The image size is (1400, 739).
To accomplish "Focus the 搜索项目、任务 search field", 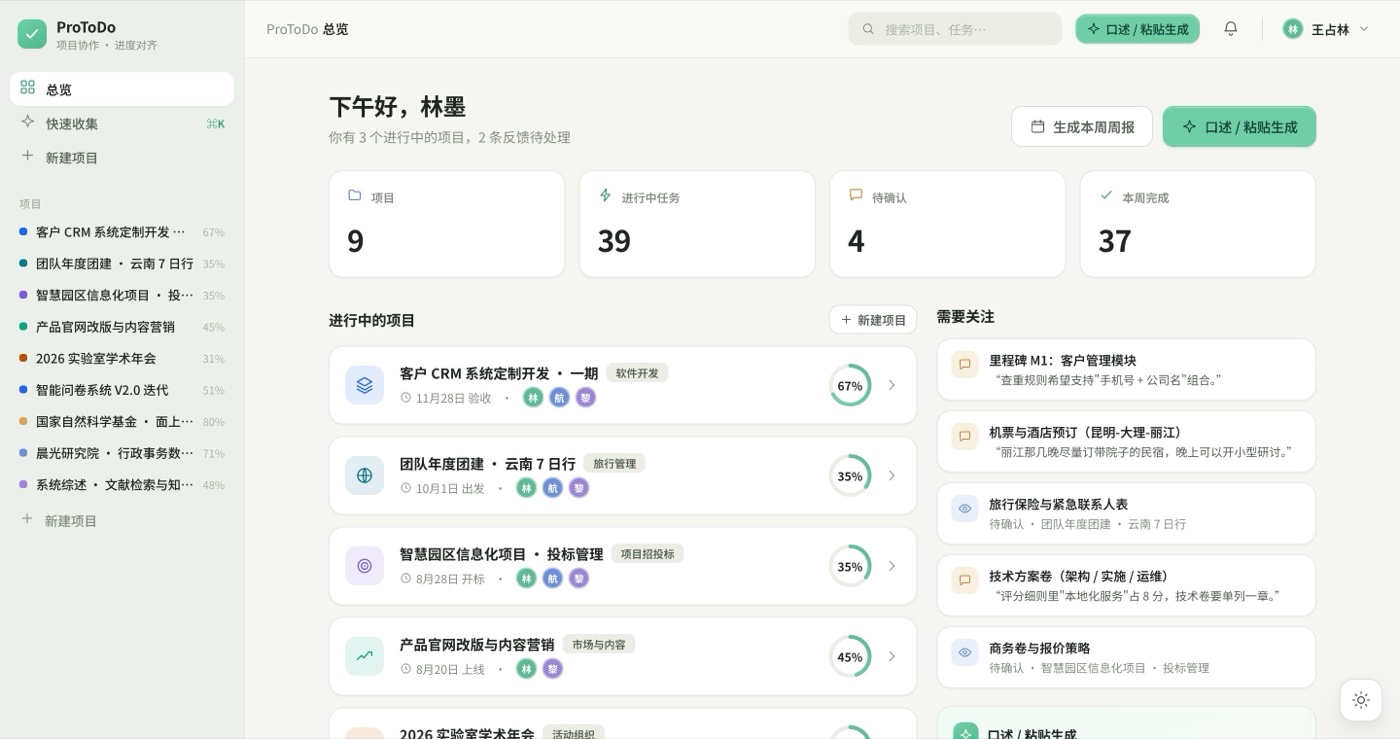I will pyautogui.click(x=955, y=29).
